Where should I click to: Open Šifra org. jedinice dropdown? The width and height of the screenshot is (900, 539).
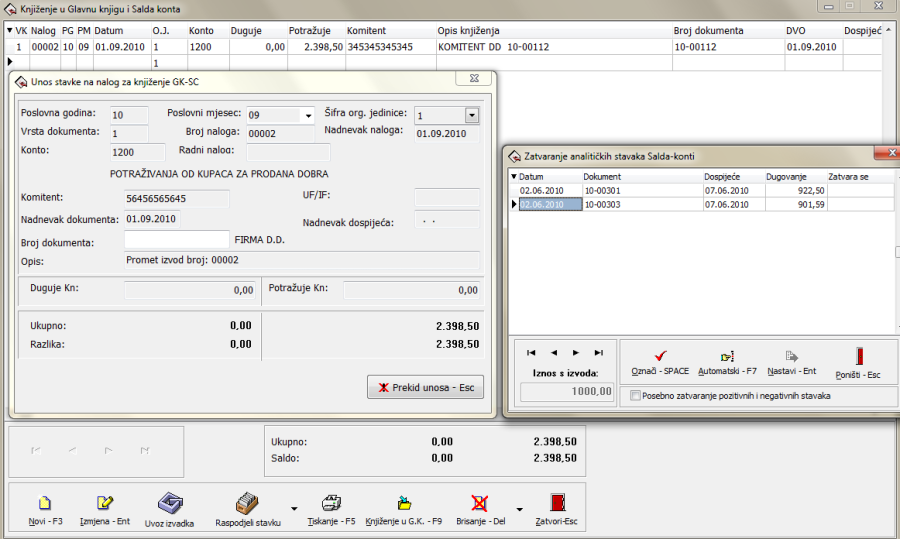tap(472, 115)
